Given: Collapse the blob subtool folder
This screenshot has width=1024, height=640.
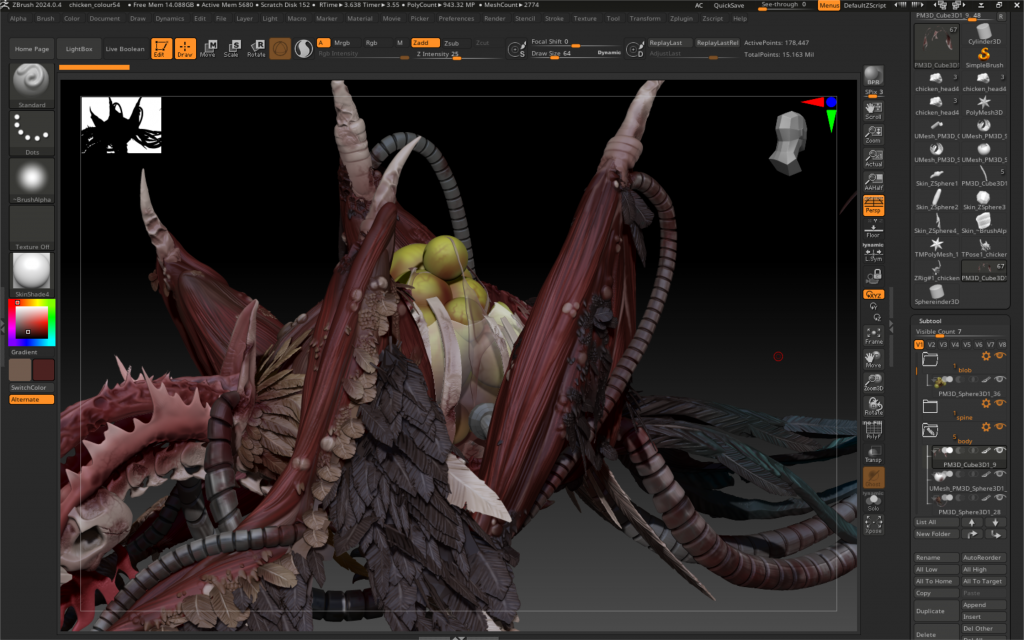Looking at the screenshot, I should [930, 358].
